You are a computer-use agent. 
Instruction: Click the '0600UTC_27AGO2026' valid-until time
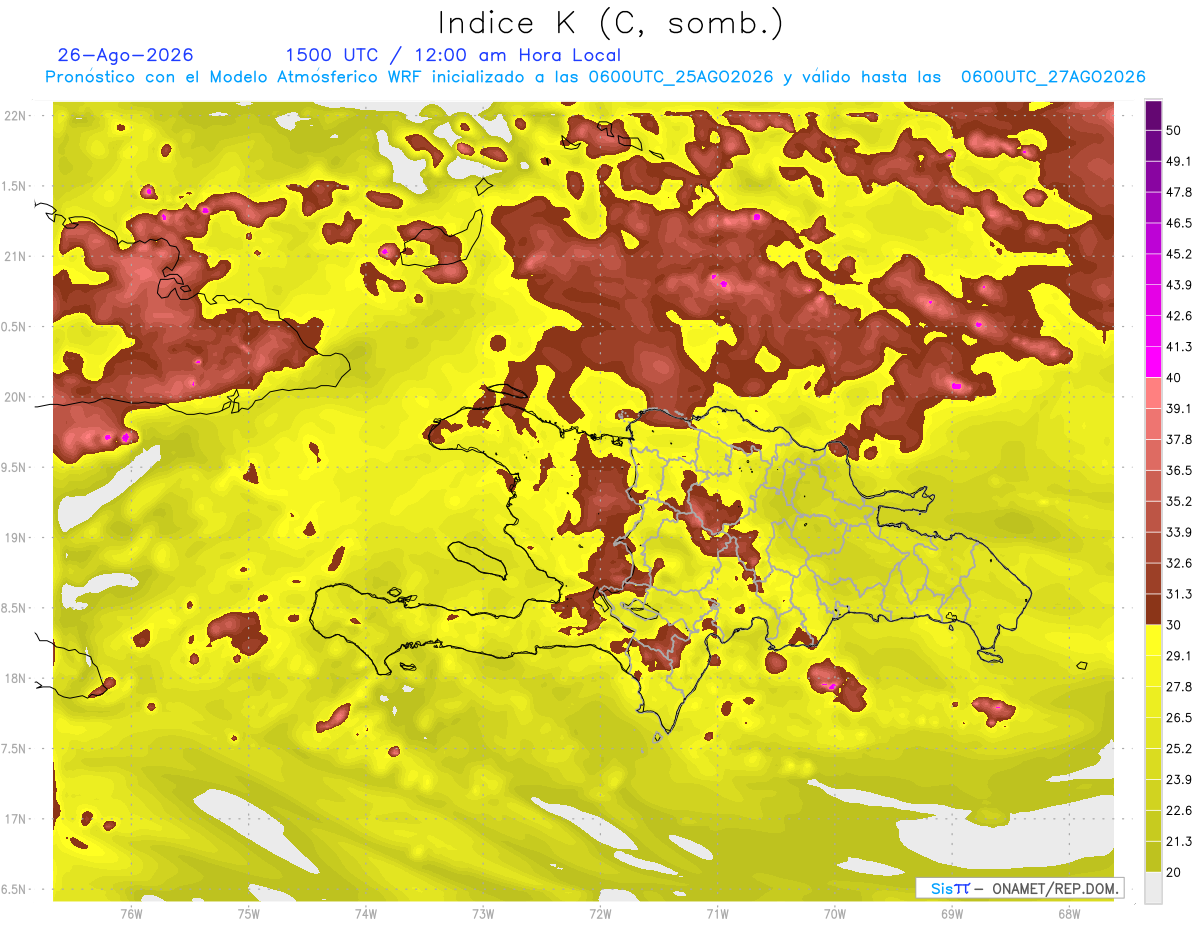pos(1053,77)
